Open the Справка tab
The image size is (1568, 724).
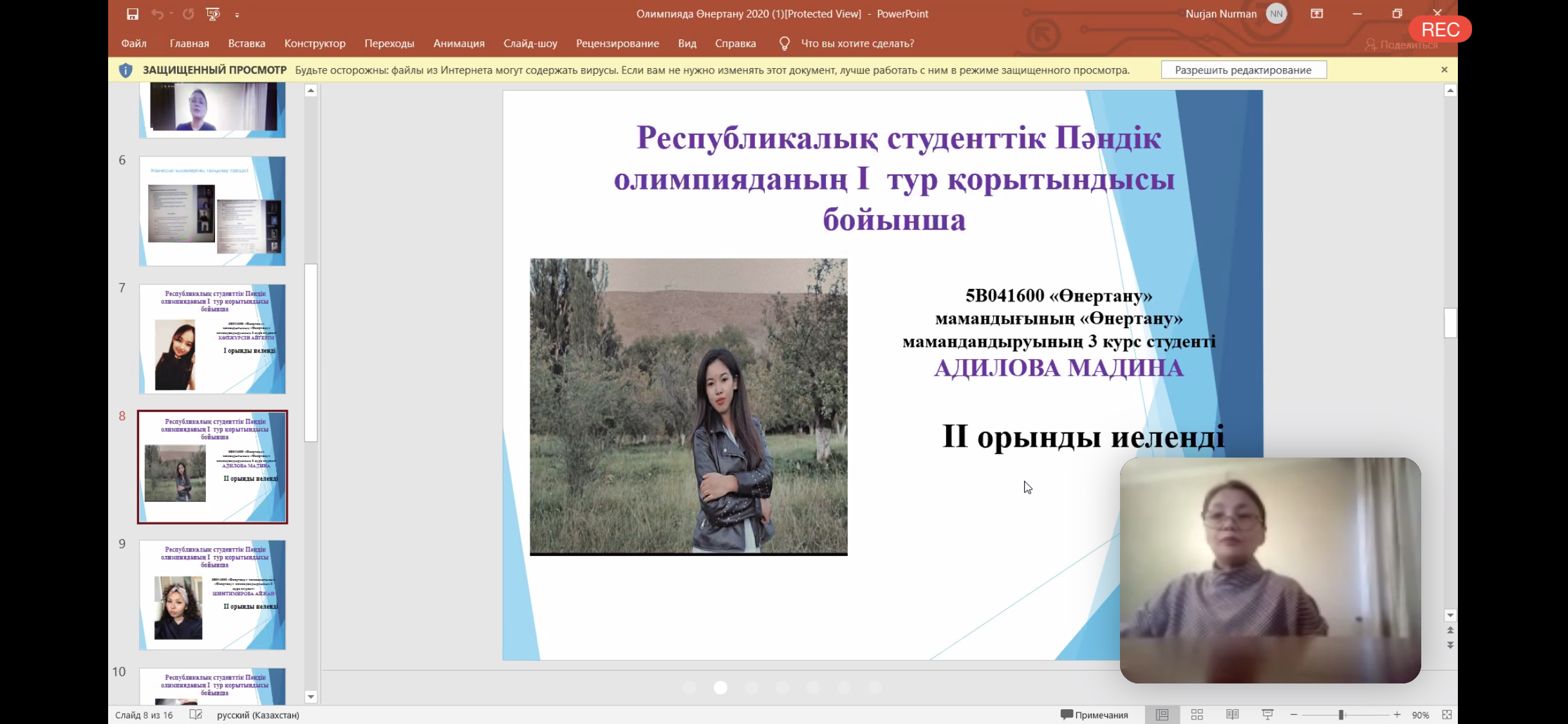point(735,43)
